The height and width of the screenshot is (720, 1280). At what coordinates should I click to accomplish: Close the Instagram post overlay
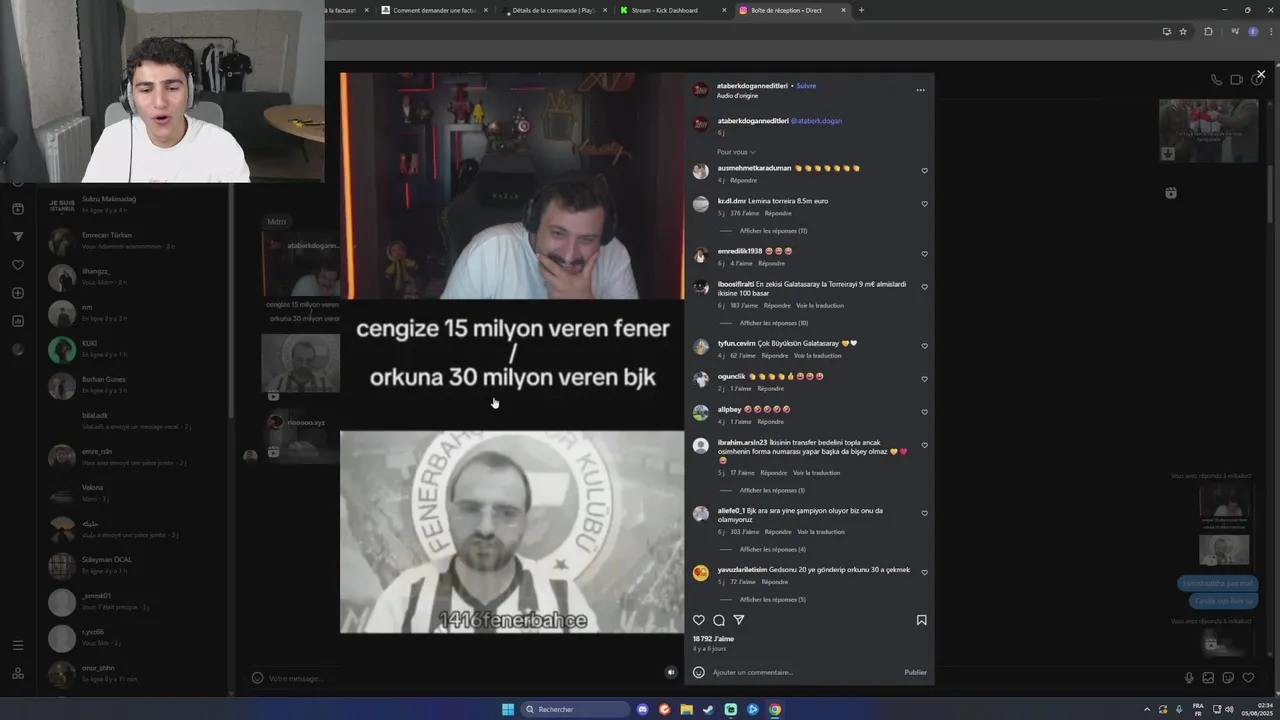pos(1261,74)
